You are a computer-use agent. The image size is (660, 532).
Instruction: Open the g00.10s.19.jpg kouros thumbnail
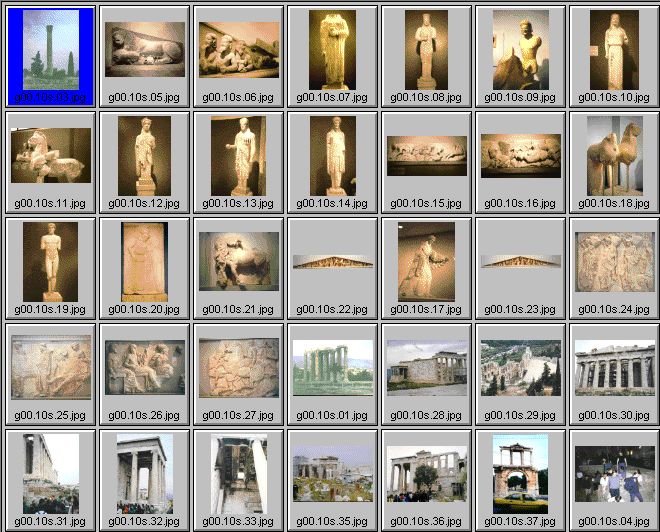pyautogui.click(x=51, y=261)
